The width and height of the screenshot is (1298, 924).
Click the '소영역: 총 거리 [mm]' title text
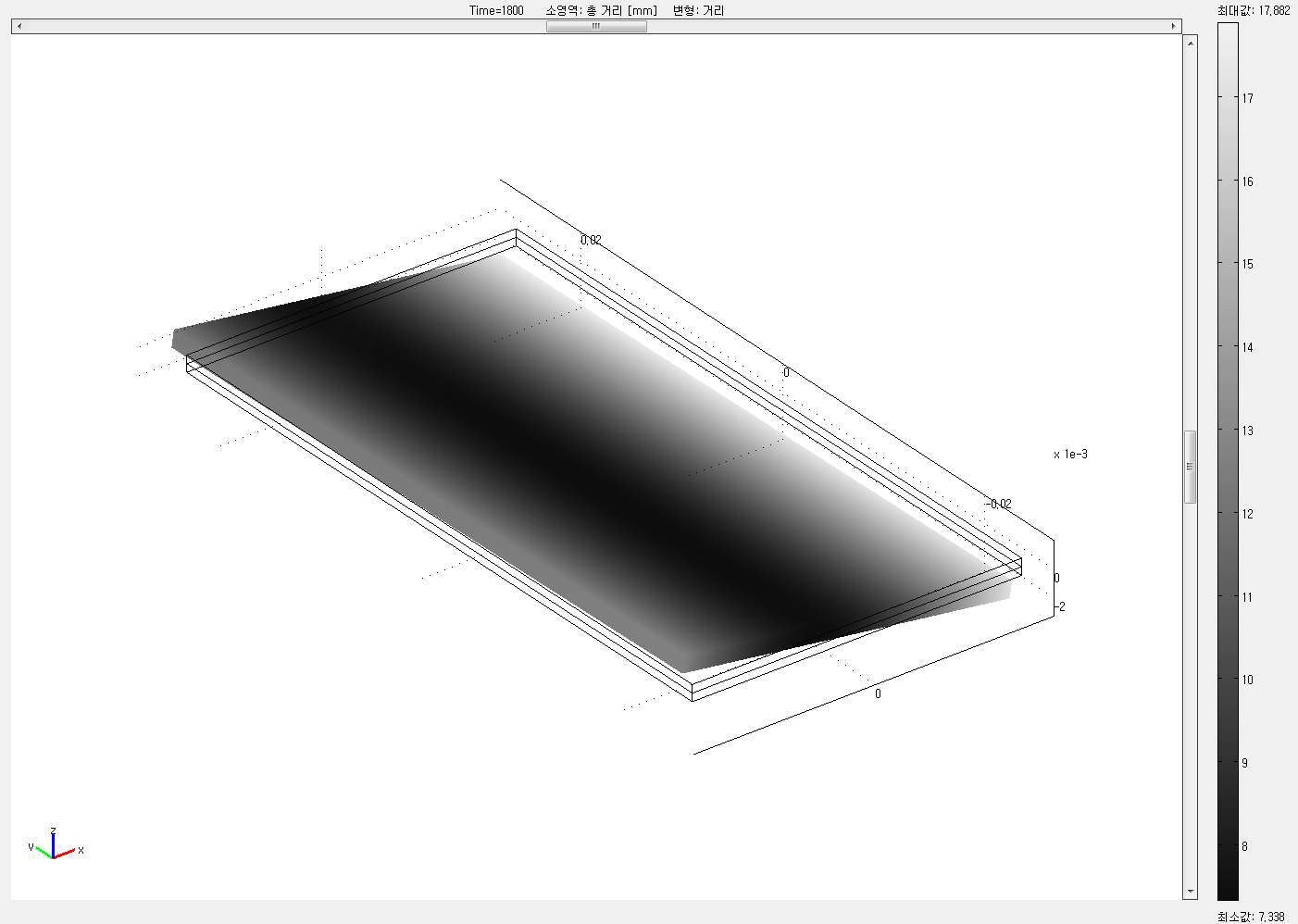(601, 10)
